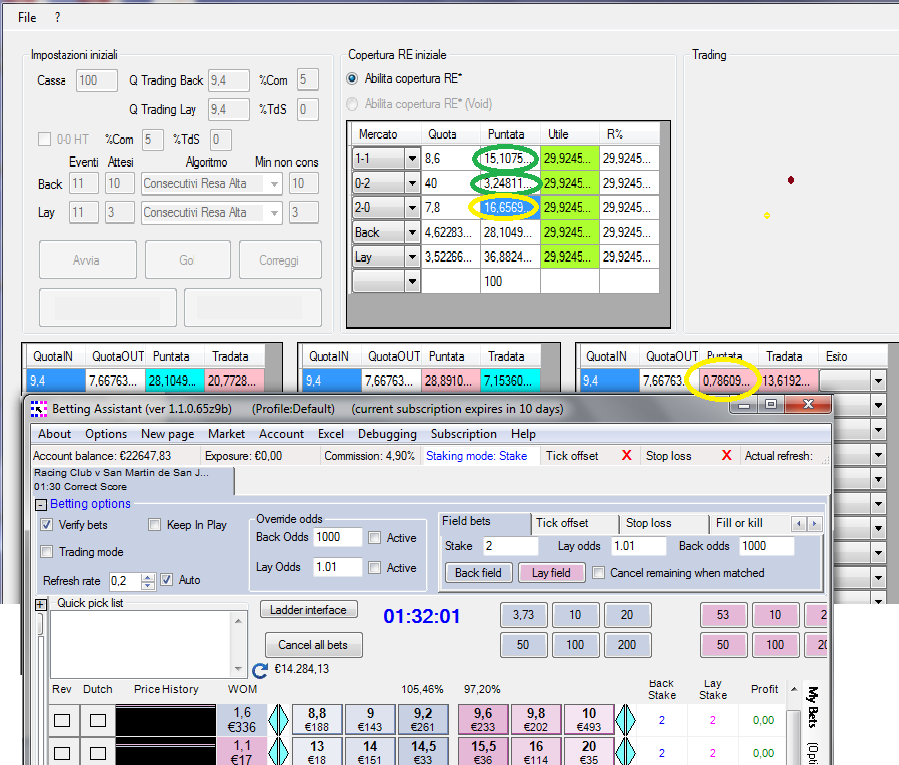Open the About menu in Betting Assistant
The width and height of the screenshot is (899, 765).
click(54, 434)
